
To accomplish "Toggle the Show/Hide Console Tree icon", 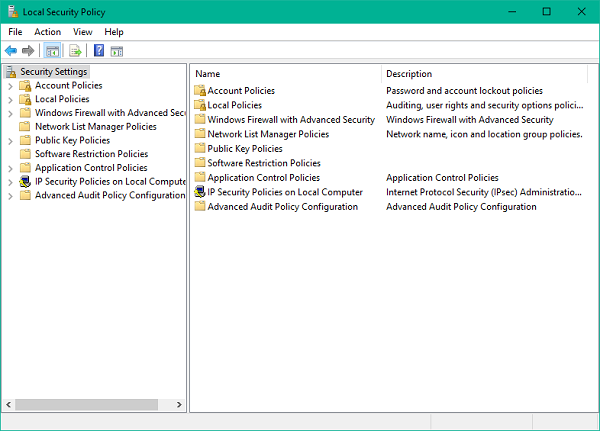I will point(52,51).
